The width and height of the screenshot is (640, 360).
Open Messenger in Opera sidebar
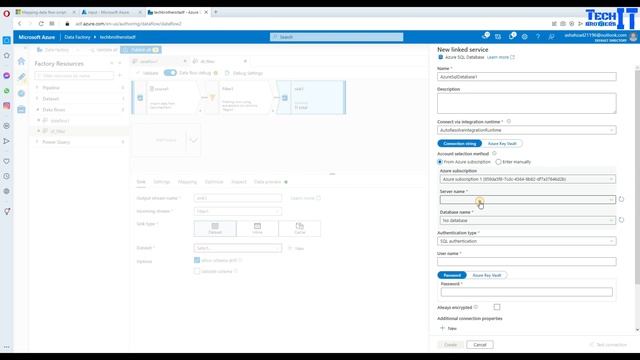pos(7,76)
